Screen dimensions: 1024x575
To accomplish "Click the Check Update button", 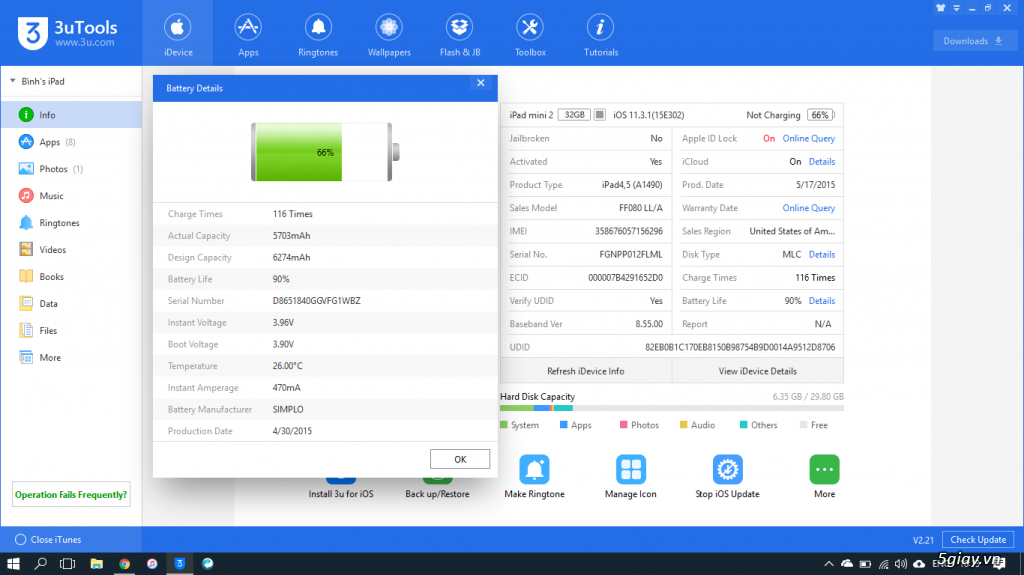I will click(x=978, y=540).
